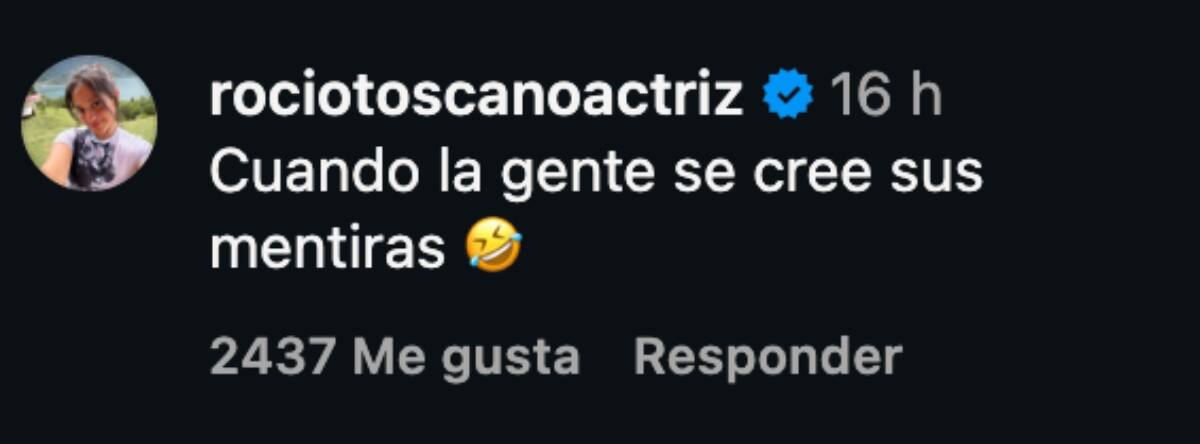
Task: Click the word 'mentiras' in the comment
Action: tap(328, 248)
